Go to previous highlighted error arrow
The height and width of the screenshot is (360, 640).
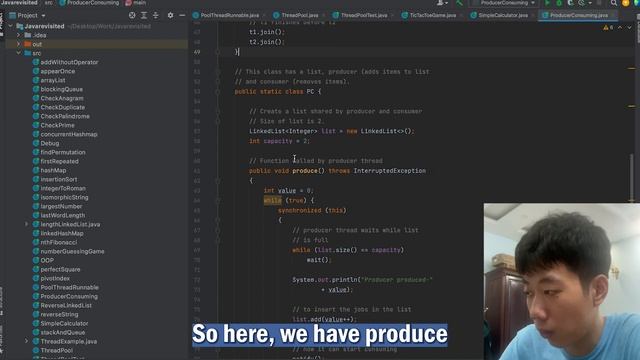pyautogui.click(x=620, y=27)
